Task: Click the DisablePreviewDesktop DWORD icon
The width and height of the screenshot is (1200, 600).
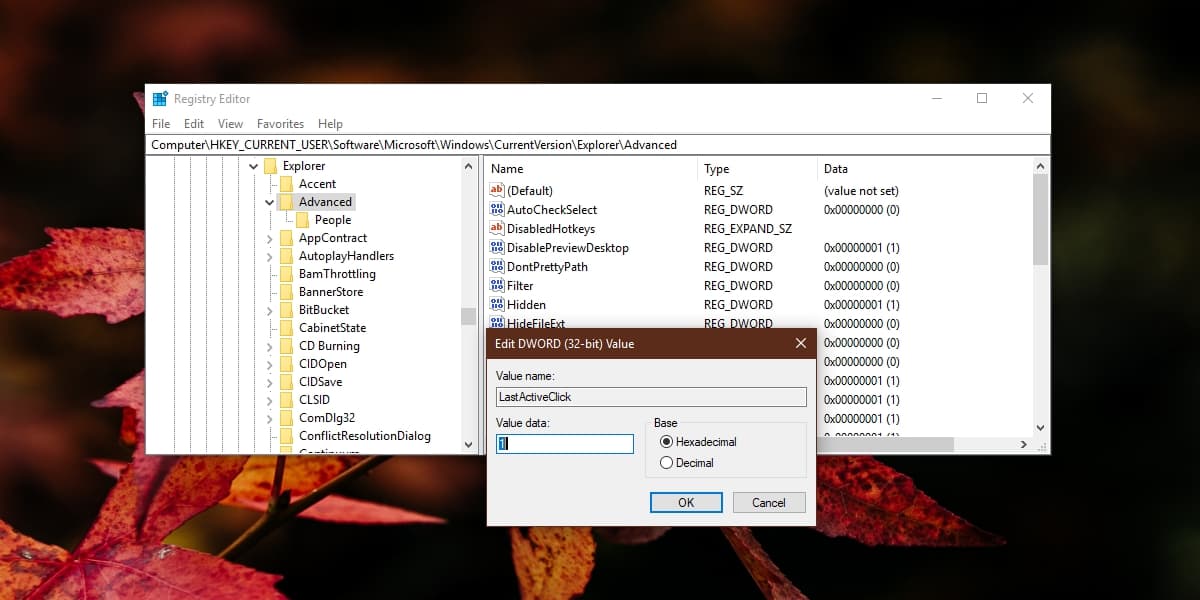Action: (497, 247)
